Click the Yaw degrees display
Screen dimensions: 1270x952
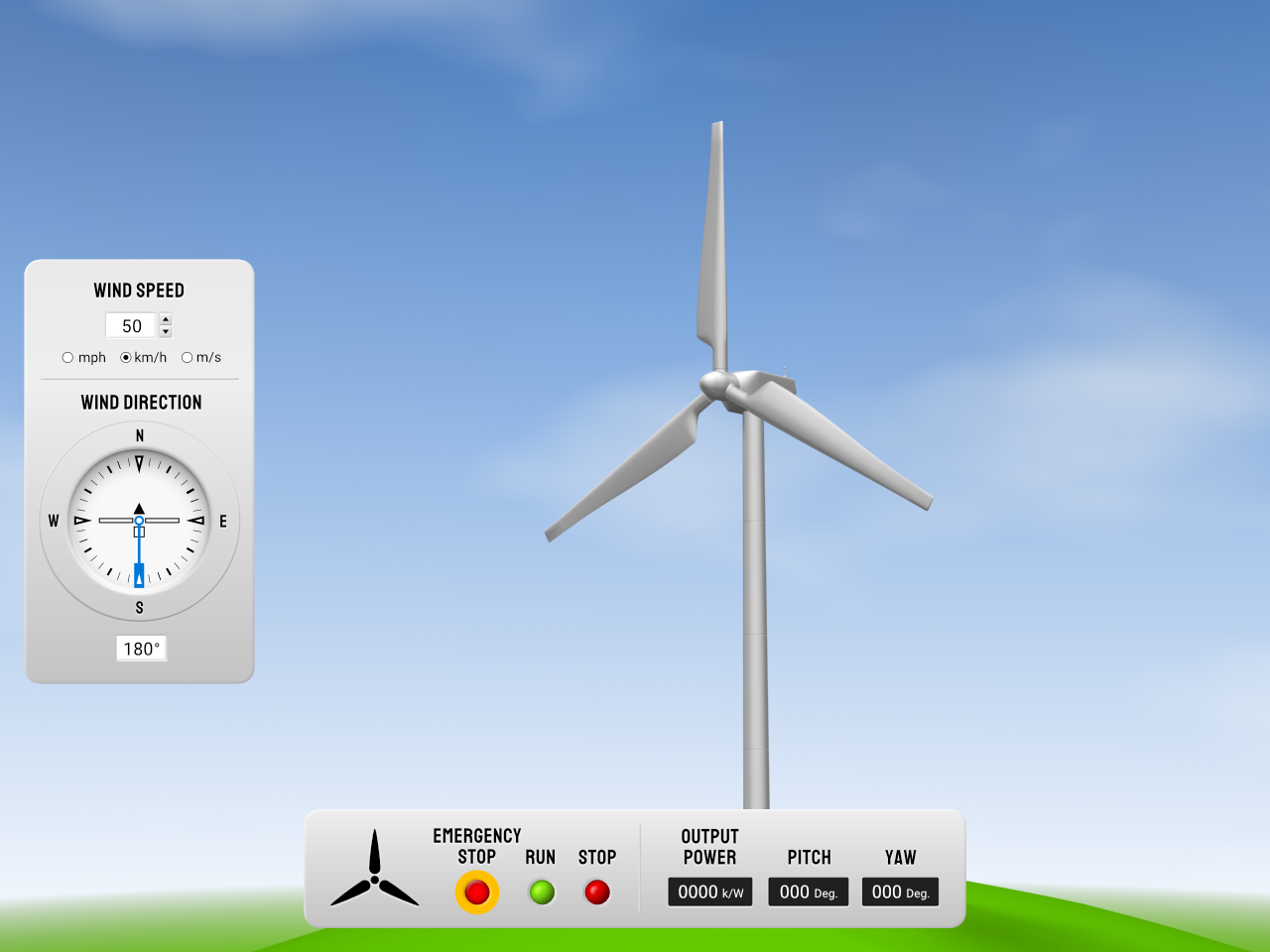(900, 892)
